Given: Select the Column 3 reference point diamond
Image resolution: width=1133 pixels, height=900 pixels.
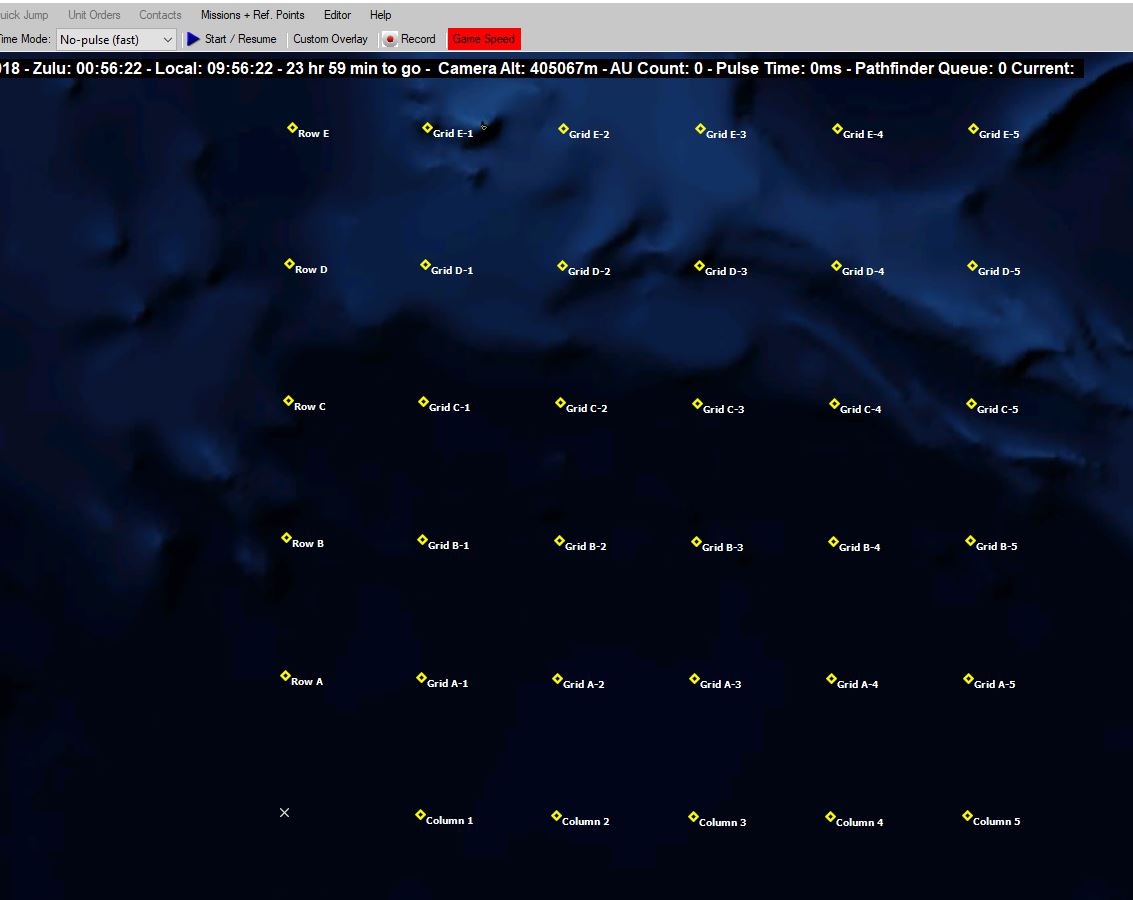Looking at the screenshot, I should pyautogui.click(x=694, y=817).
